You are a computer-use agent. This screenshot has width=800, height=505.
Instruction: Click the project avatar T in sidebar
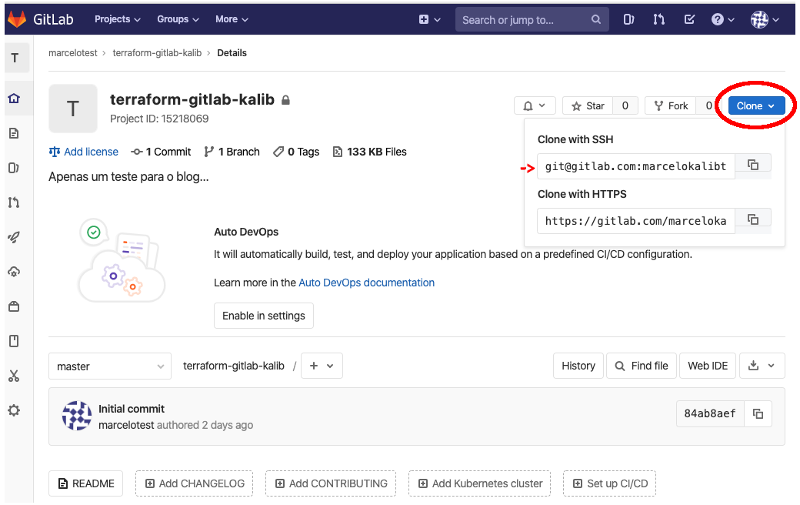tap(15, 58)
